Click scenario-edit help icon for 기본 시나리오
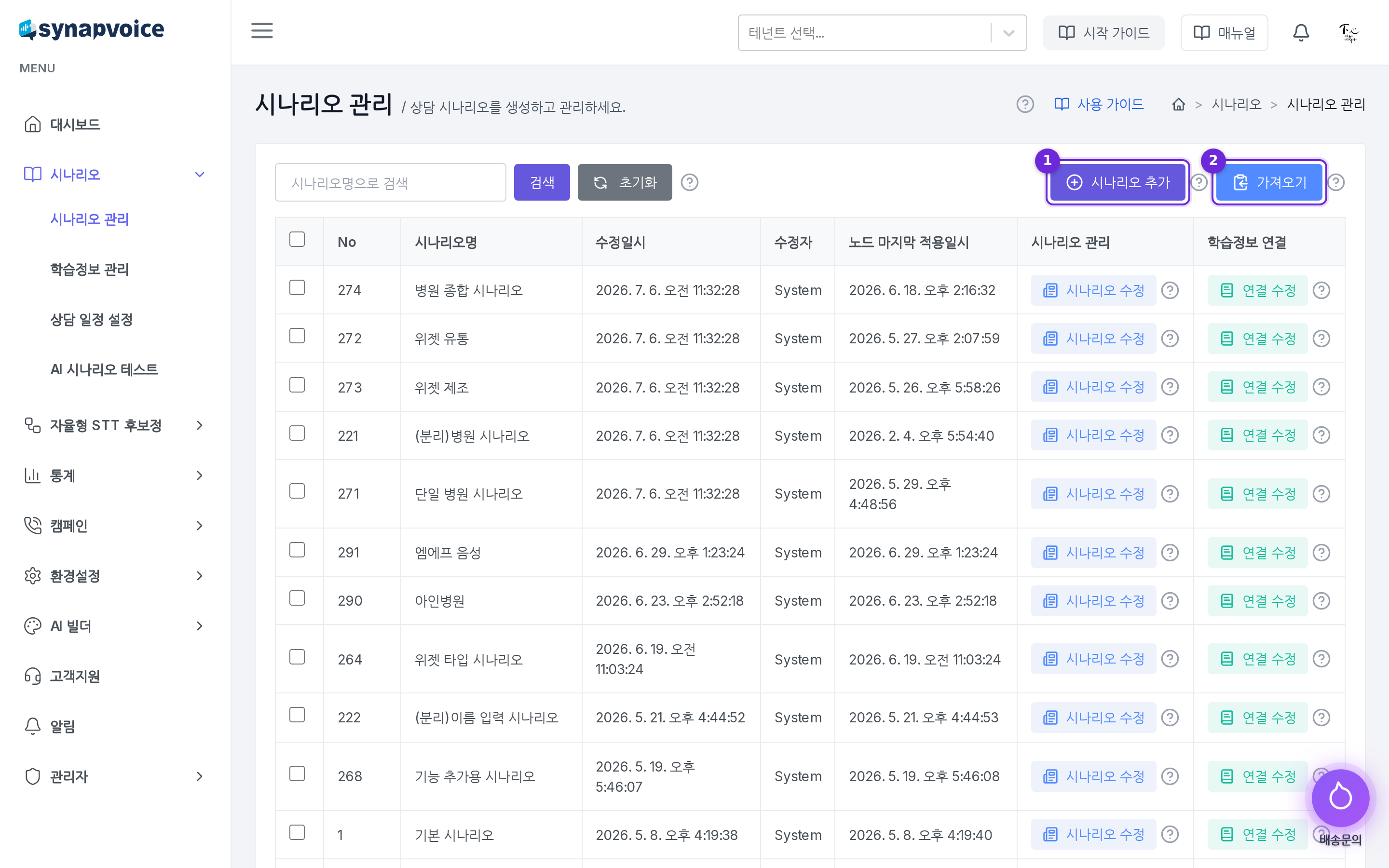This screenshot has width=1389, height=868. click(x=1170, y=834)
